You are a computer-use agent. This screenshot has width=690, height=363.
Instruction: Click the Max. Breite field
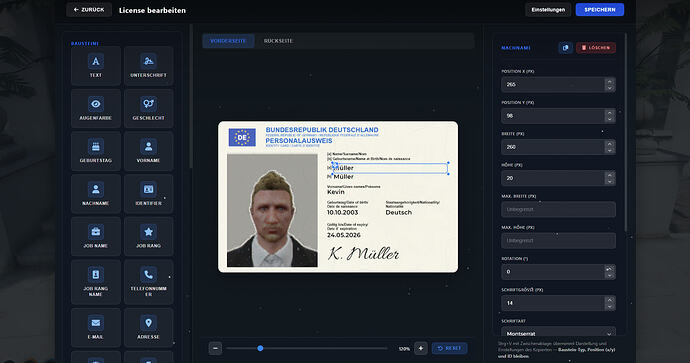click(558, 209)
